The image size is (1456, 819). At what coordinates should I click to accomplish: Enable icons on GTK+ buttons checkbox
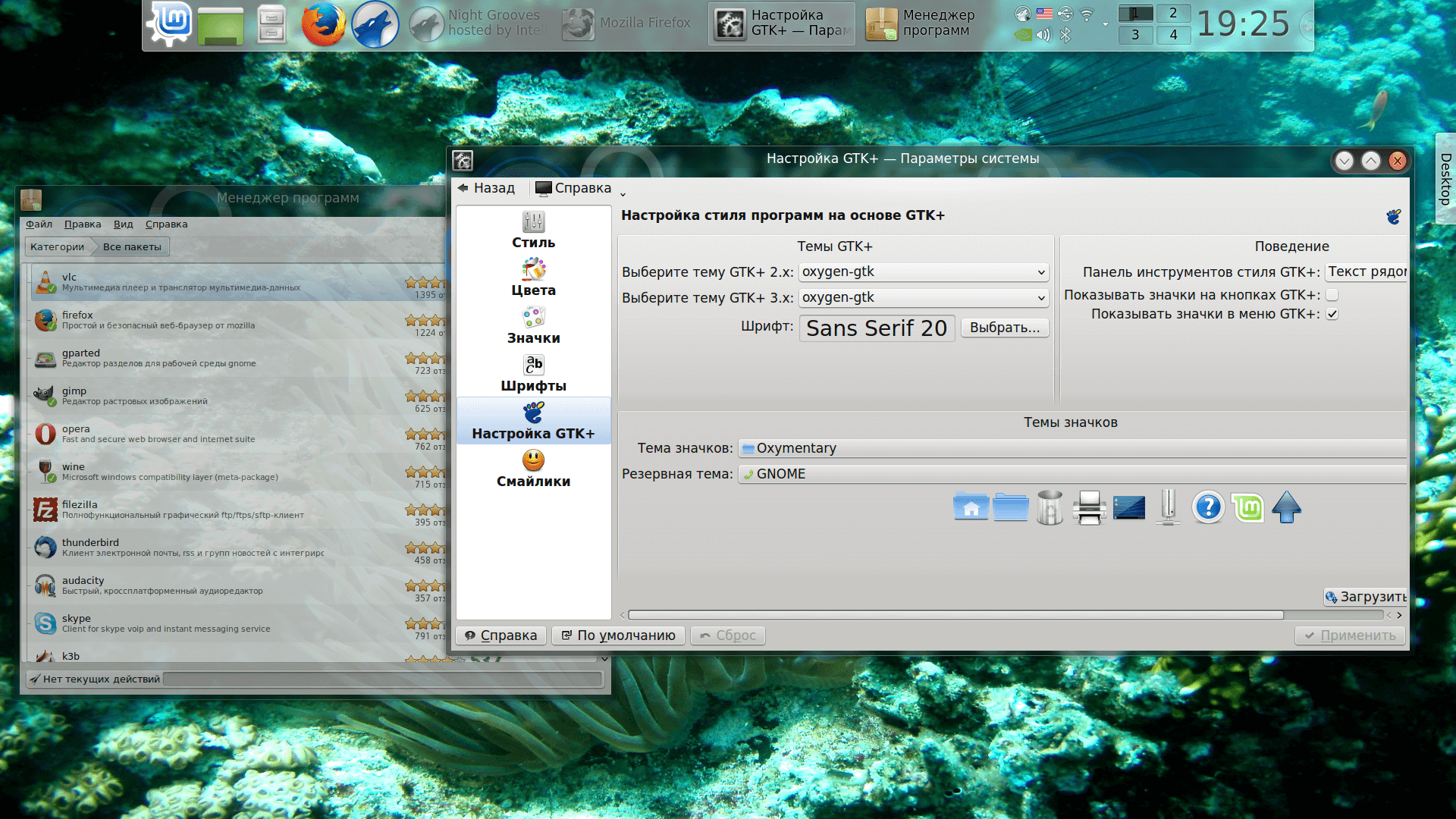coord(1332,295)
